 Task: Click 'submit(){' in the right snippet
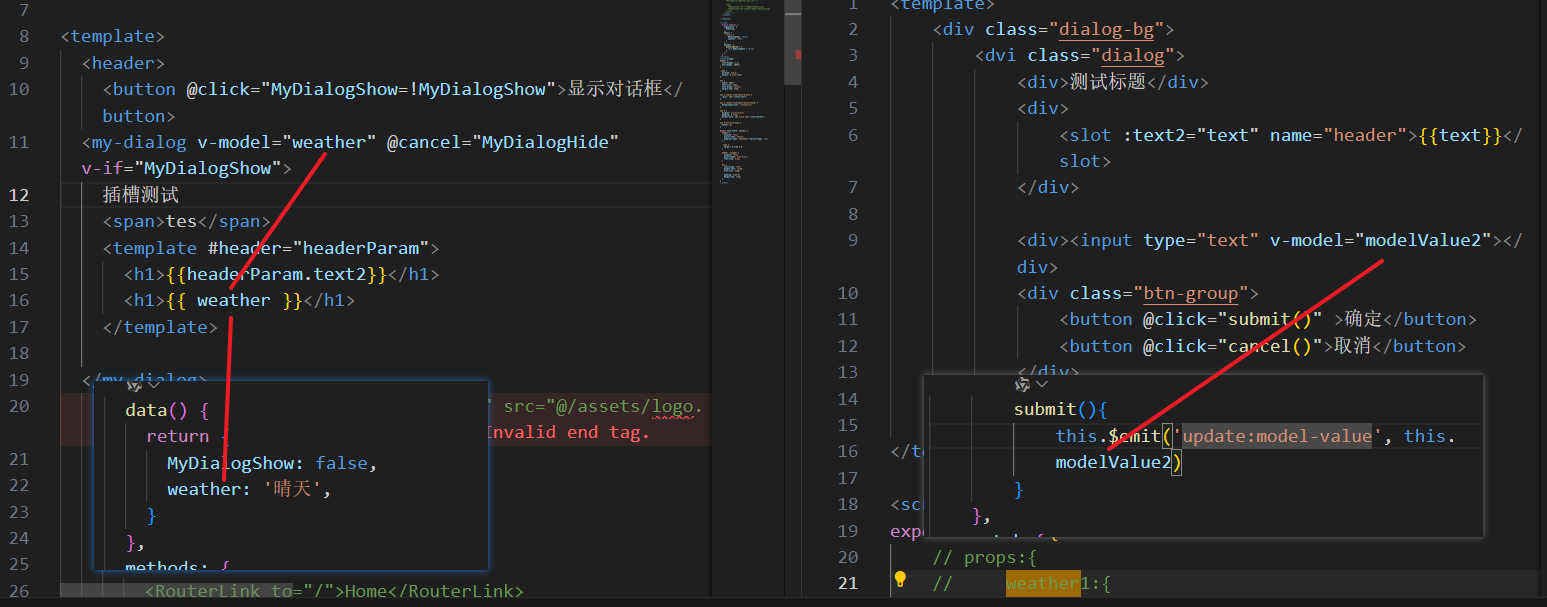coord(1061,409)
